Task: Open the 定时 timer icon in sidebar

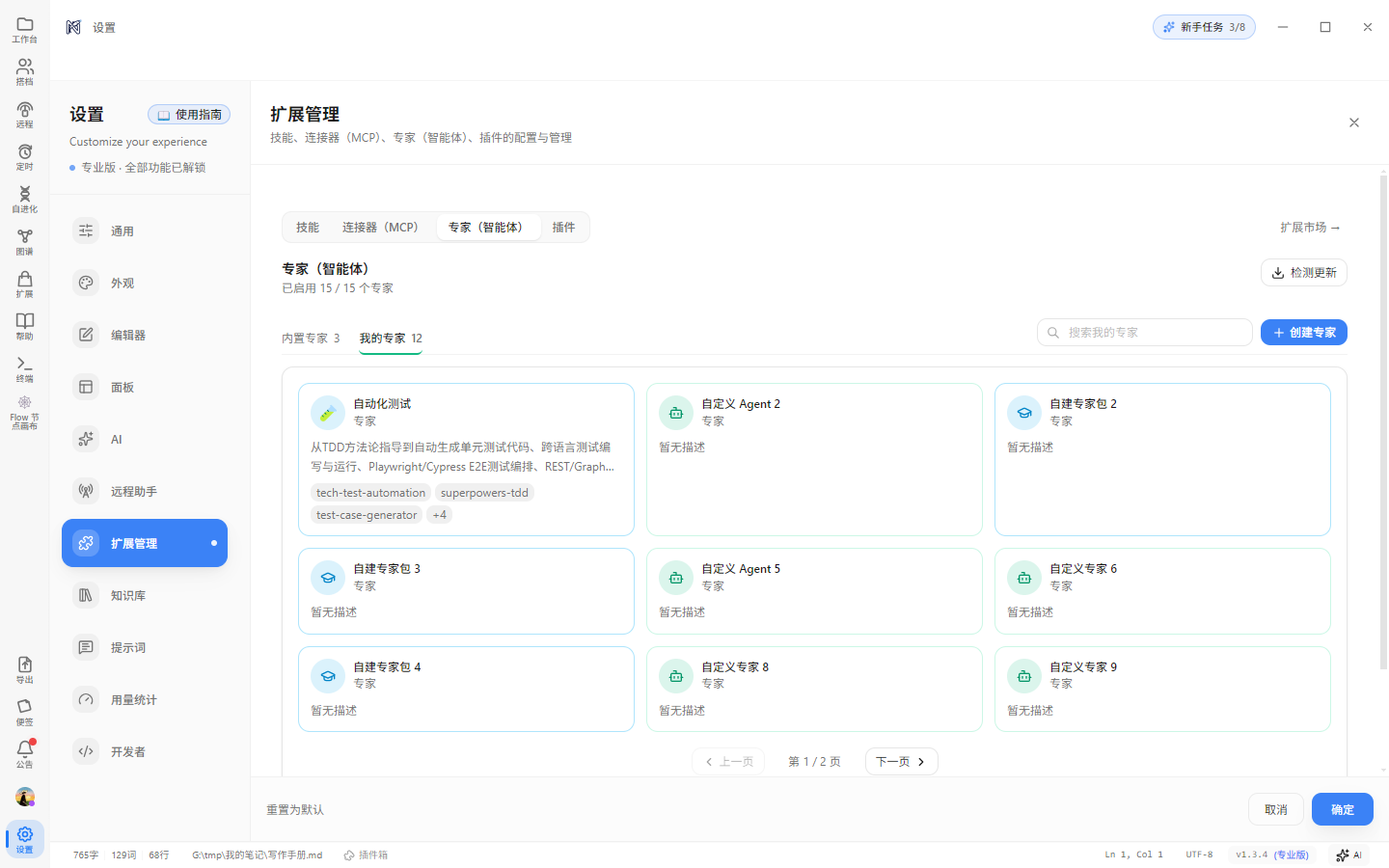Action: 25,156
